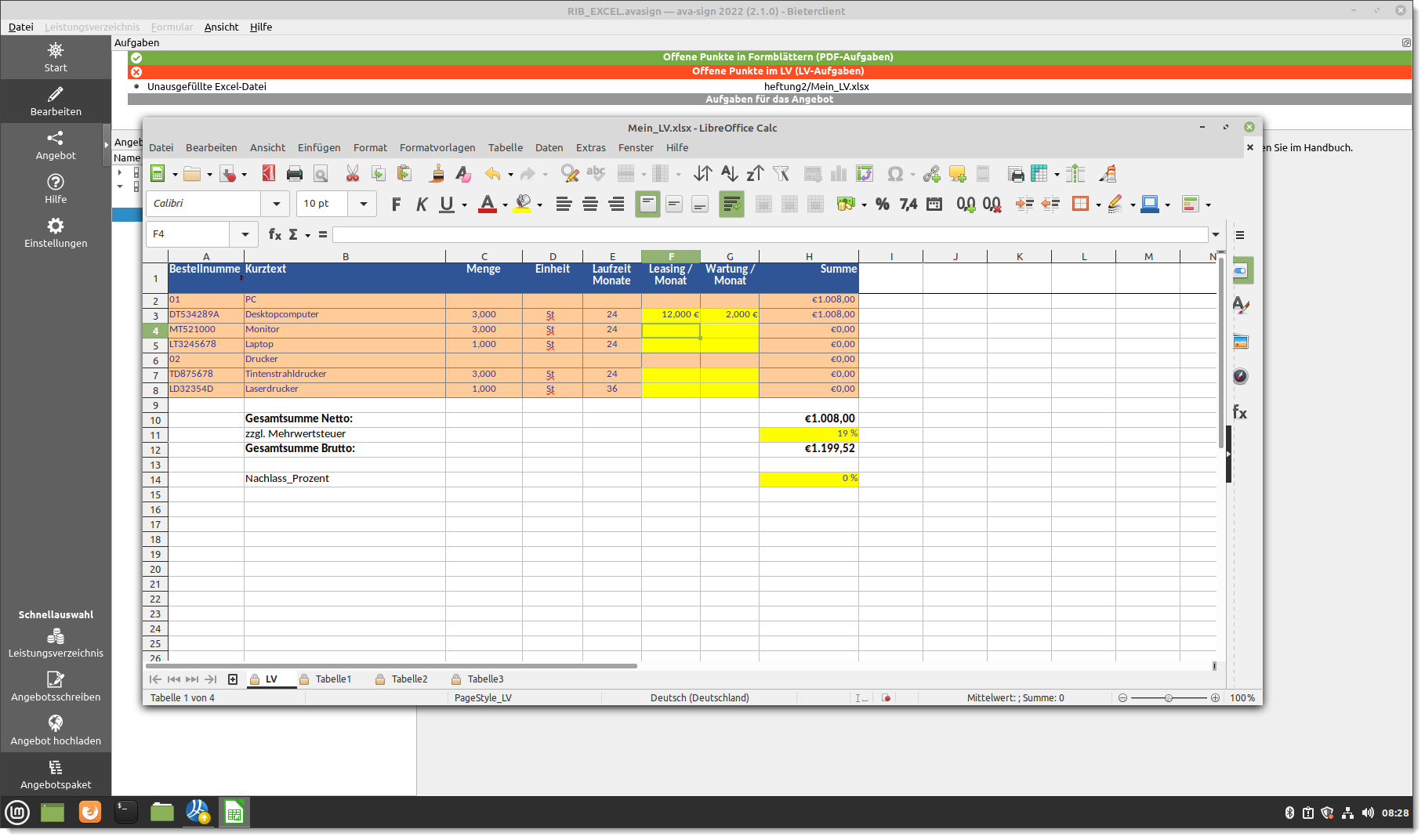1425x840 pixels.
Task: Insert a special character via Omega icon
Action: pos(894,174)
